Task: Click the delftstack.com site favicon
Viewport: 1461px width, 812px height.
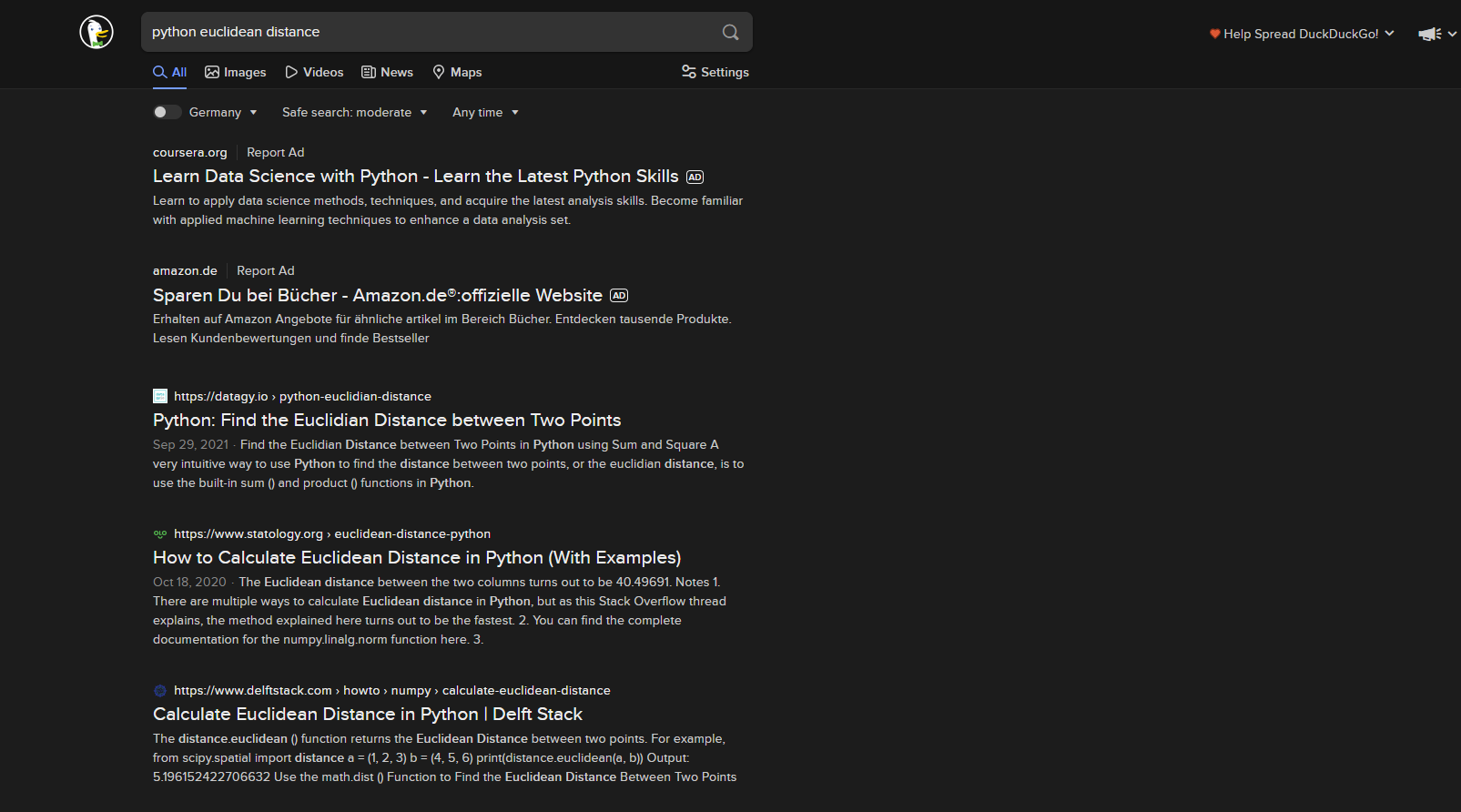Action: point(160,691)
